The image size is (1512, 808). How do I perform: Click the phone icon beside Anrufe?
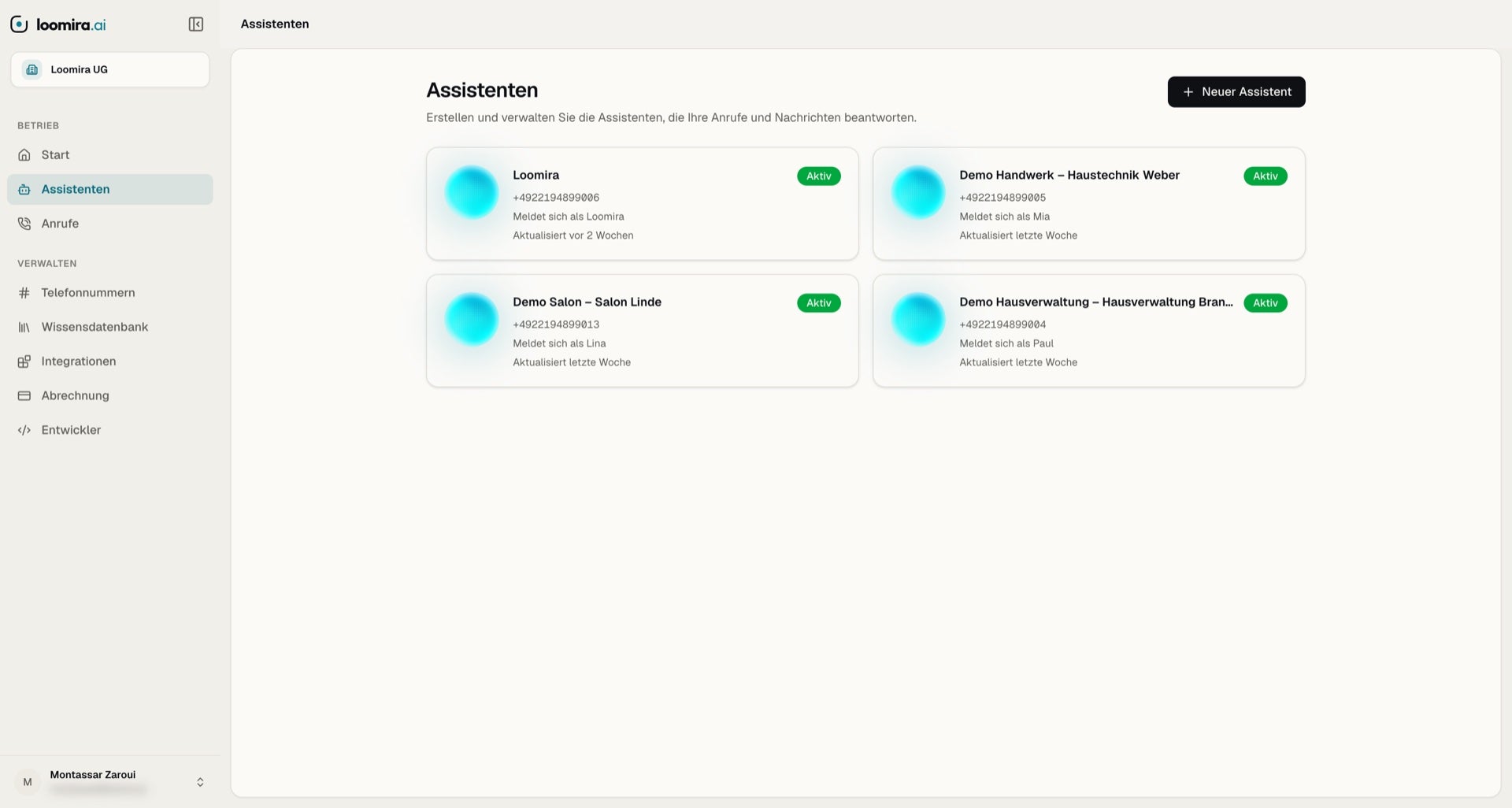coord(24,224)
